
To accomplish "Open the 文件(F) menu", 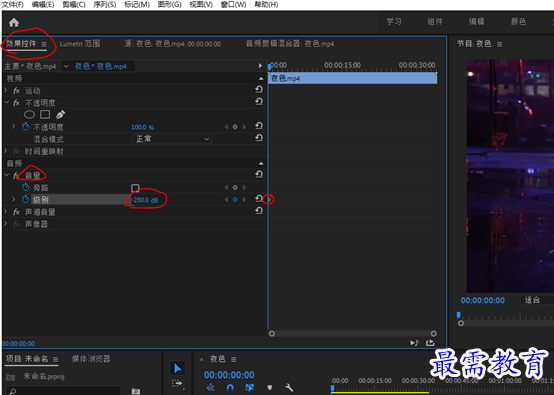I will pyautogui.click(x=12, y=5).
